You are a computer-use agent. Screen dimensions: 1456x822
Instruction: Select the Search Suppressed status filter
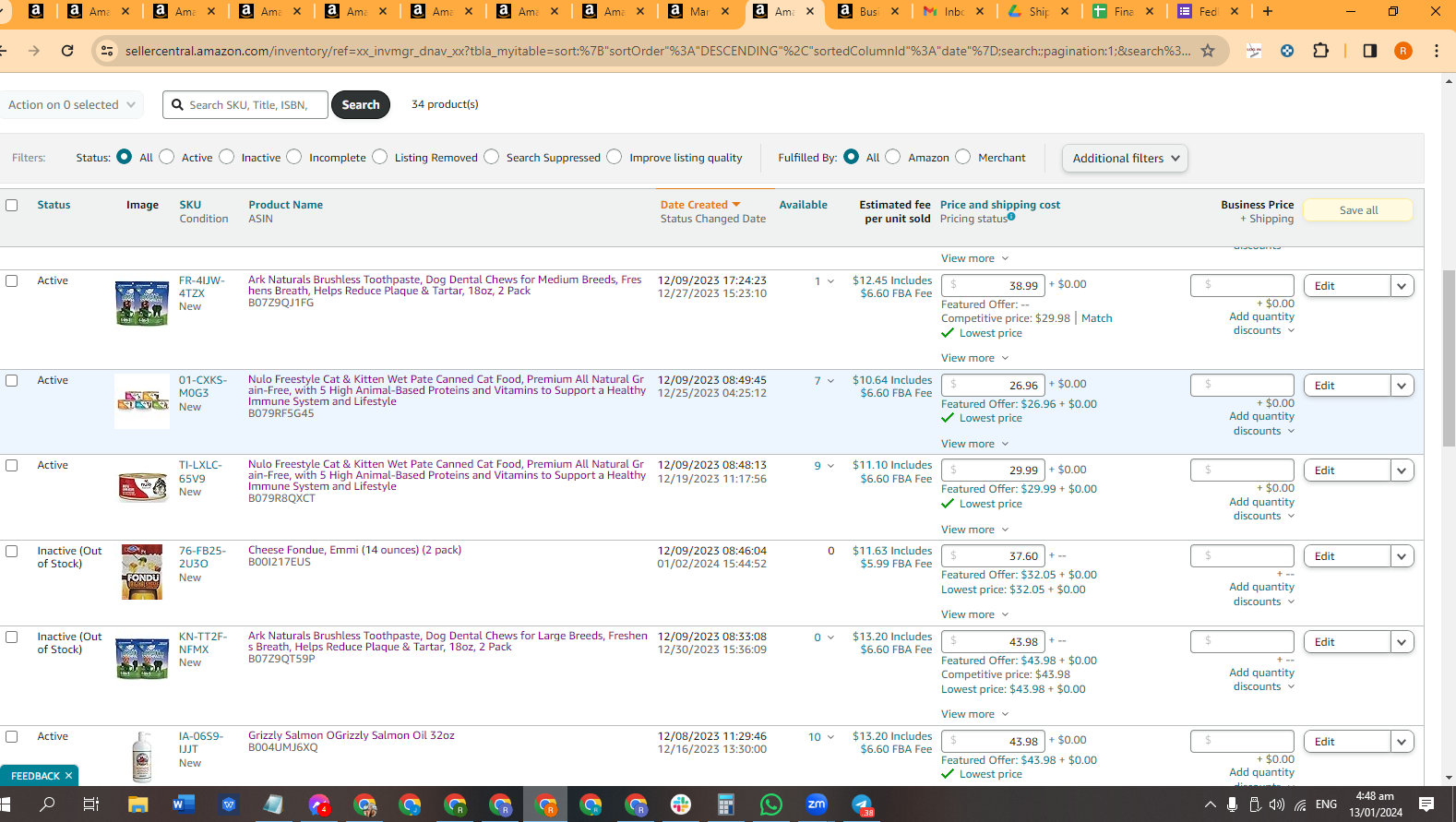coord(492,157)
